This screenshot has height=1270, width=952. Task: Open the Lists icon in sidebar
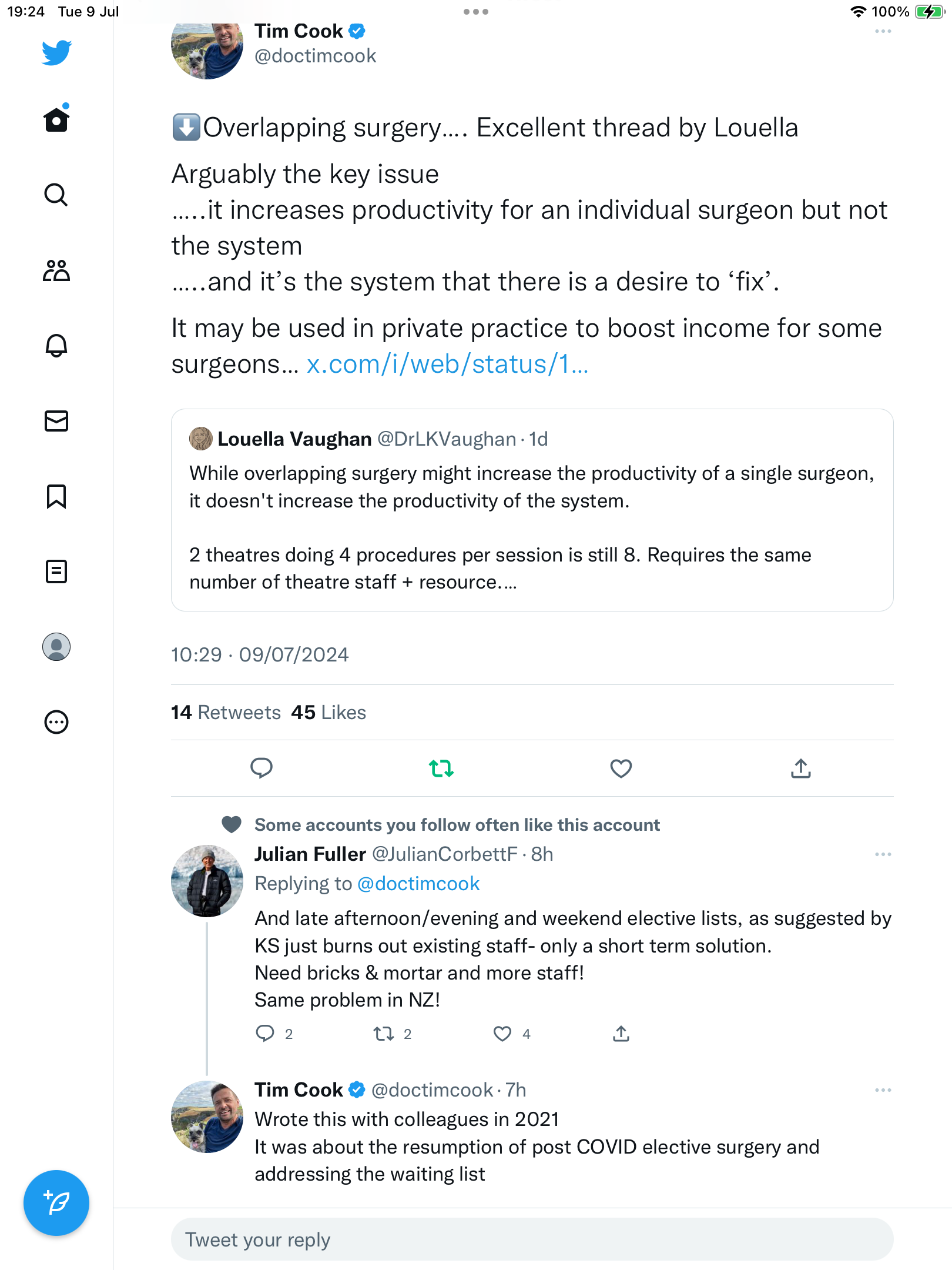pos(56,571)
